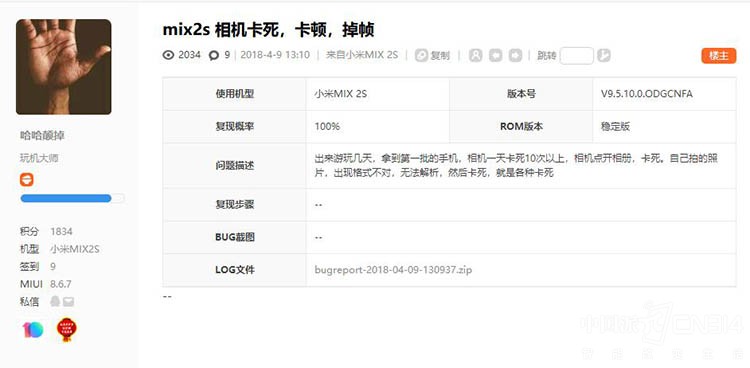Click the view count eye icon
750x368 pixels.
point(168,55)
